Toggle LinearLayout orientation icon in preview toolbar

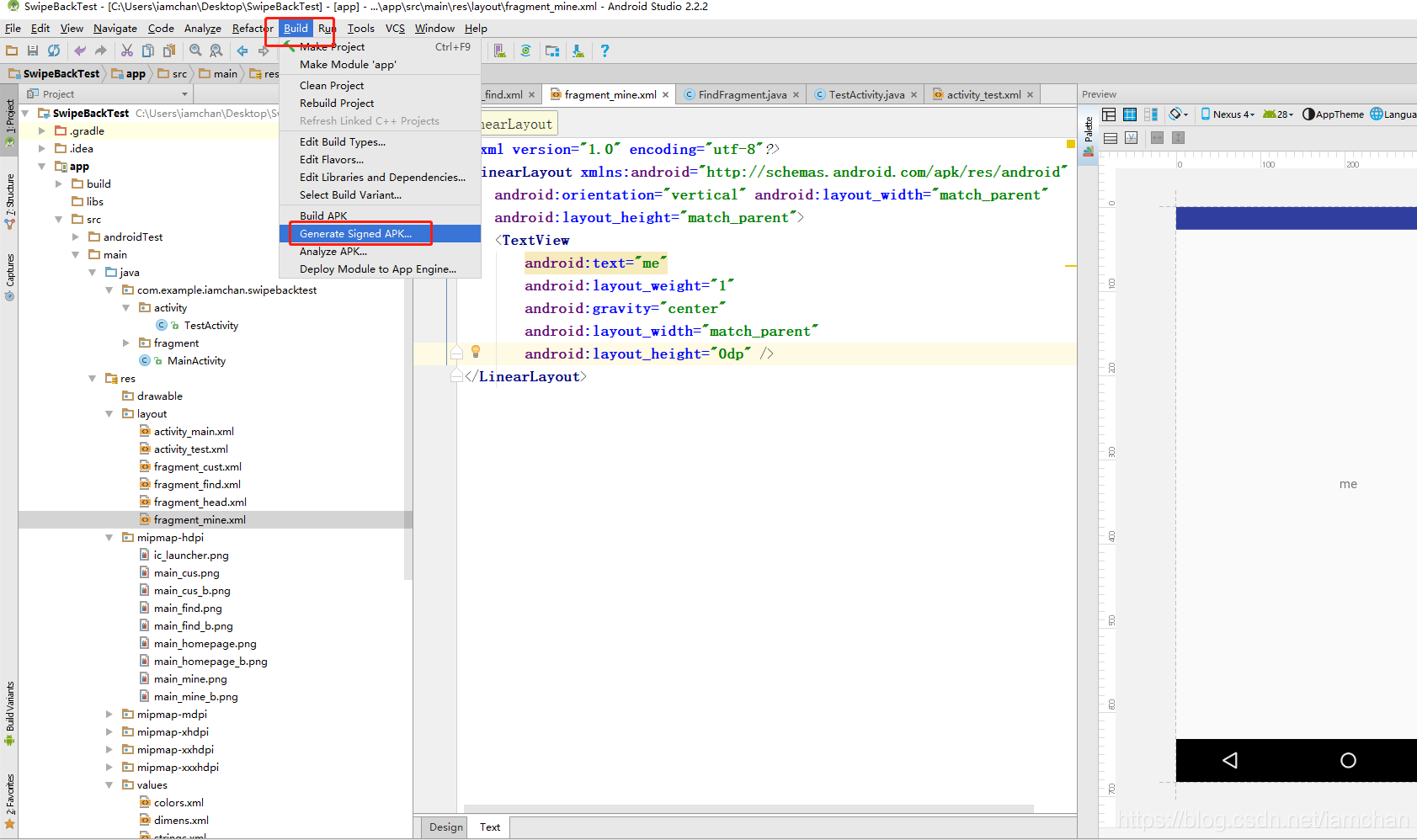1111,137
